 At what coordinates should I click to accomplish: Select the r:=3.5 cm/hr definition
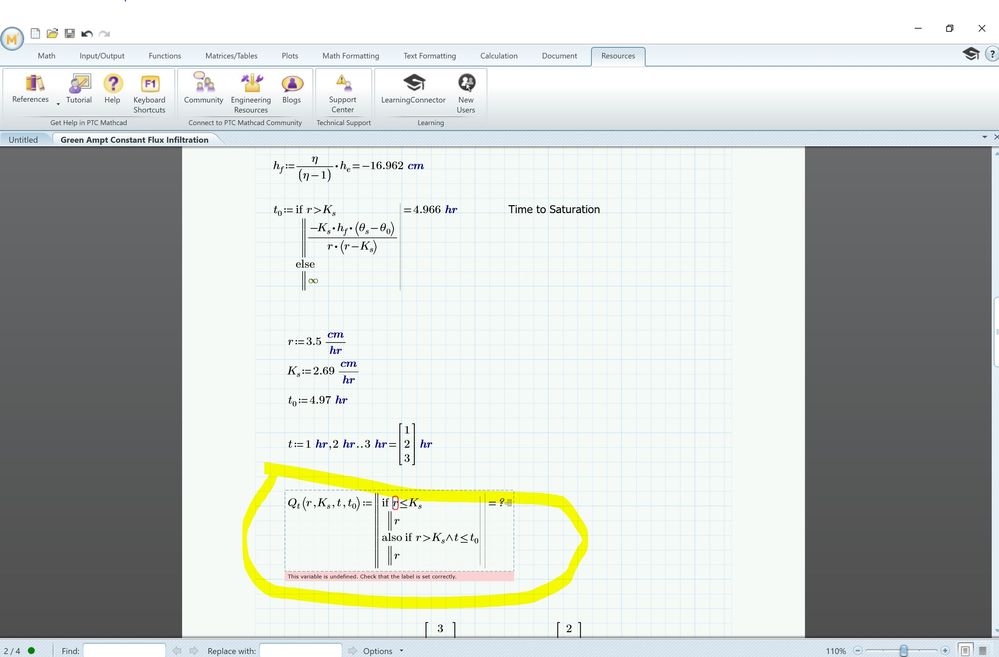(x=316, y=342)
